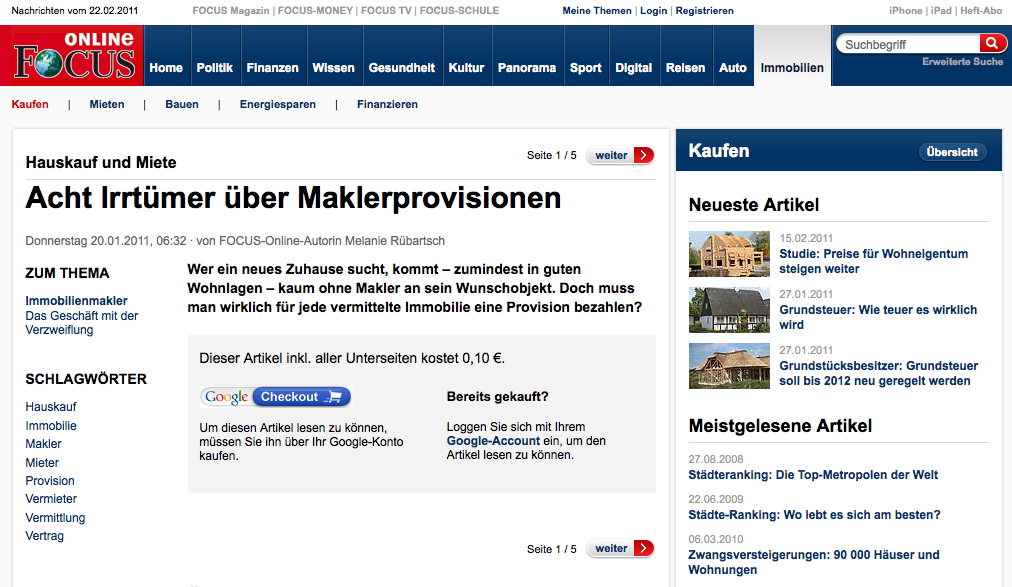This screenshot has width=1012, height=587.
Task: Focus the Suchbegriff search field
Action: coord(908,44)
